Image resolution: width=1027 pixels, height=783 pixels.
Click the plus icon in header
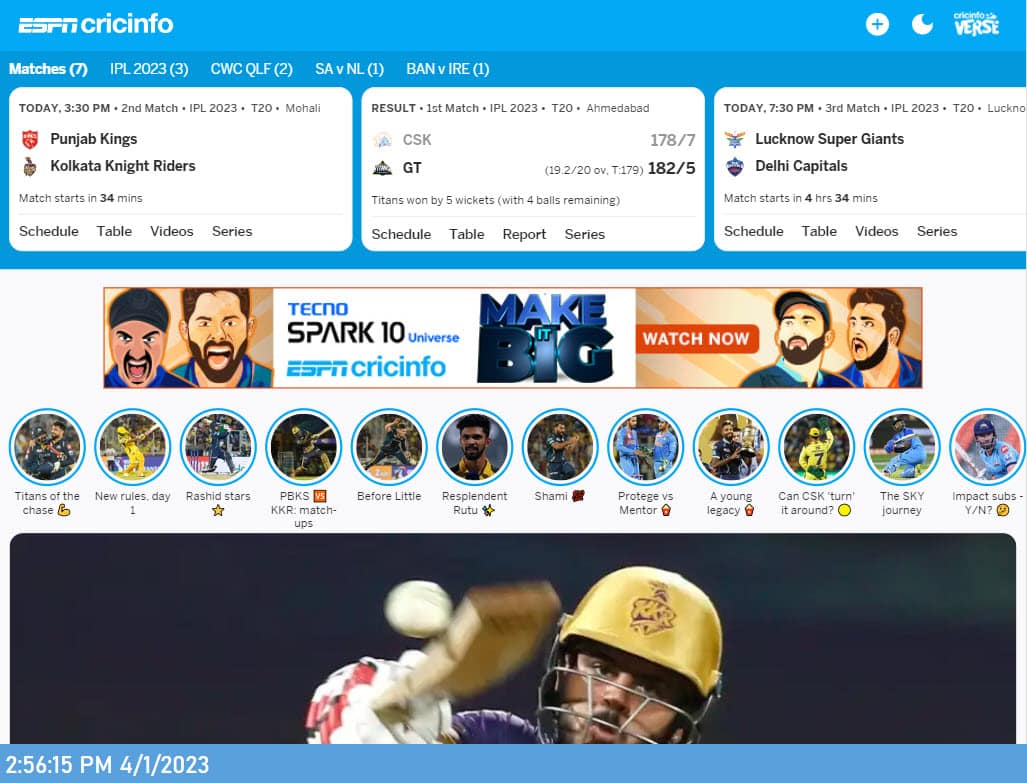877,25
